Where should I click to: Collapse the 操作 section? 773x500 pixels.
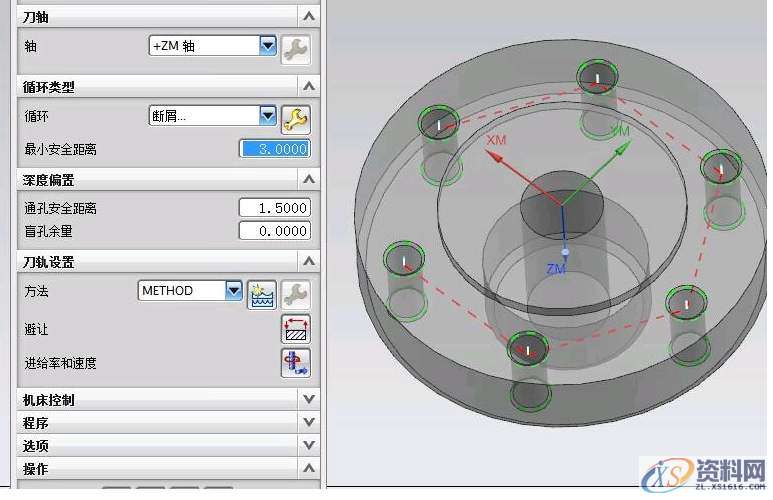point(309,468)
